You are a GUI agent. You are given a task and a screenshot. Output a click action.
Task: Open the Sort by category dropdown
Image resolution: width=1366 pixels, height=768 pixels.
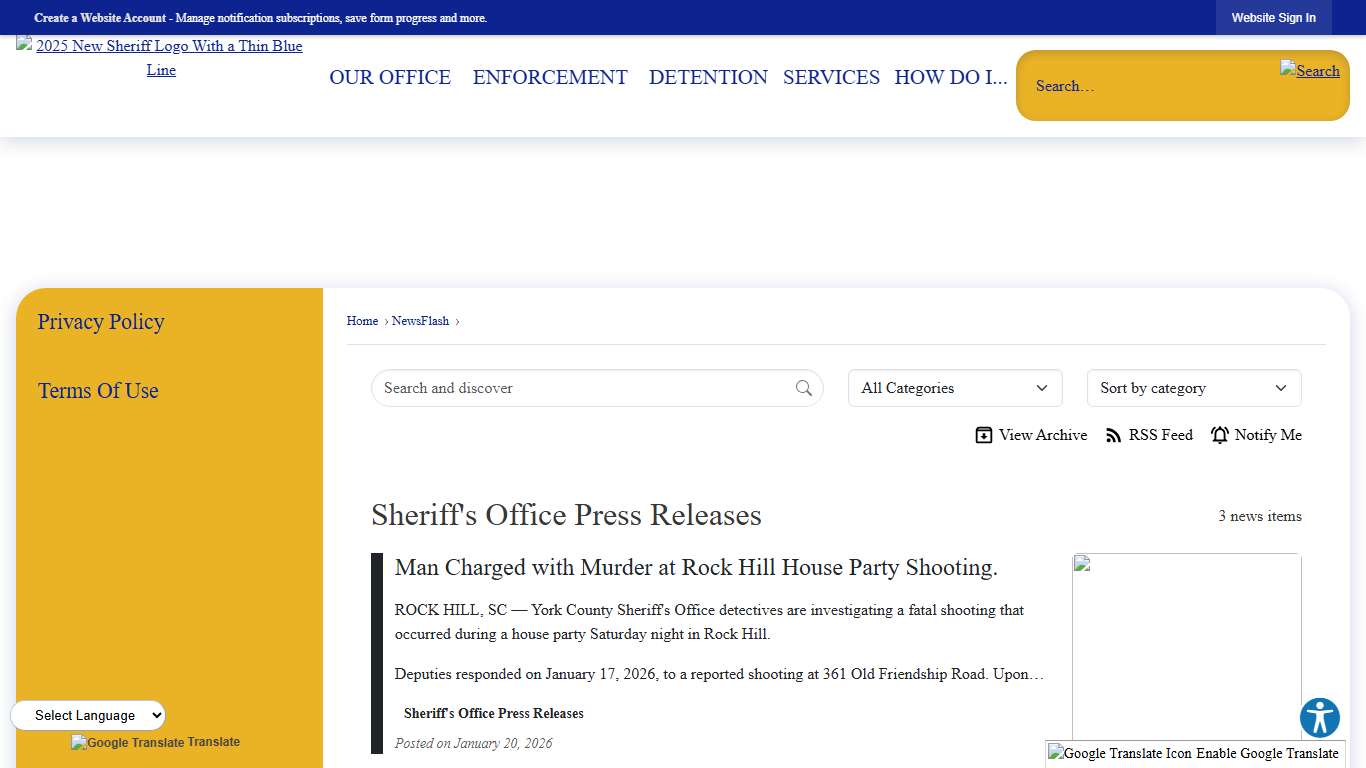click(1193, 388)
